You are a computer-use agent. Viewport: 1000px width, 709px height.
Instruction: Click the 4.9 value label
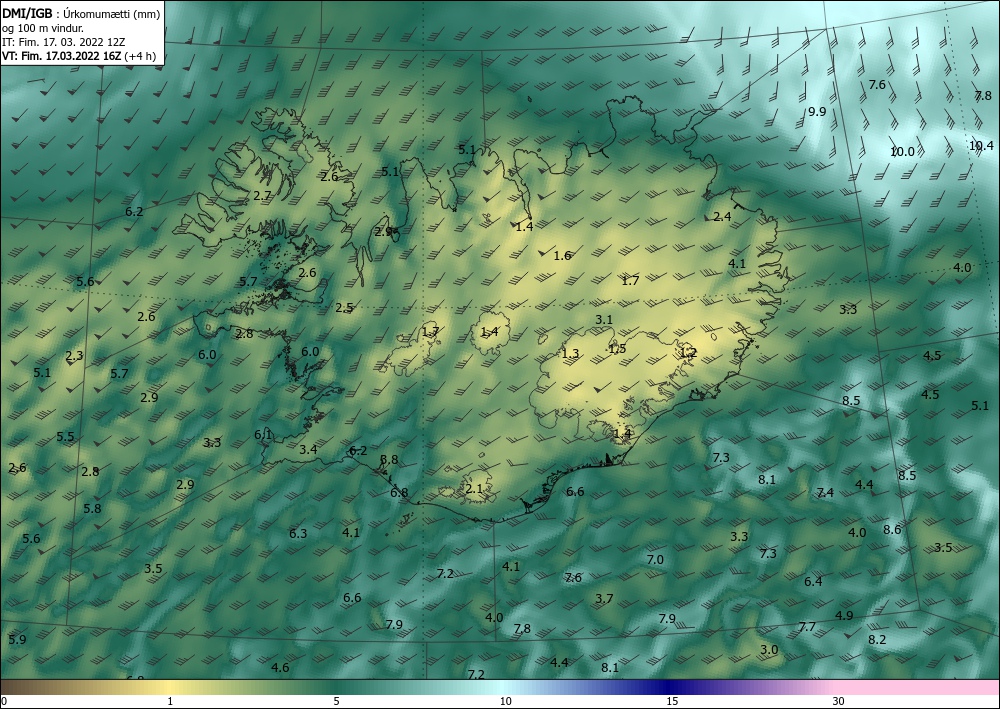844,616
